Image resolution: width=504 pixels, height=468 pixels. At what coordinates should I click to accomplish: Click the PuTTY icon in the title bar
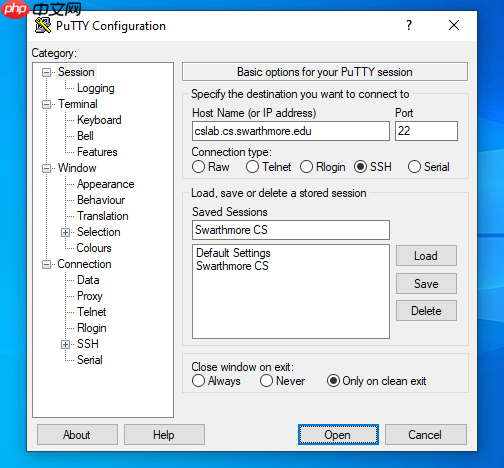pyautogui.click(x=43, y=25)
